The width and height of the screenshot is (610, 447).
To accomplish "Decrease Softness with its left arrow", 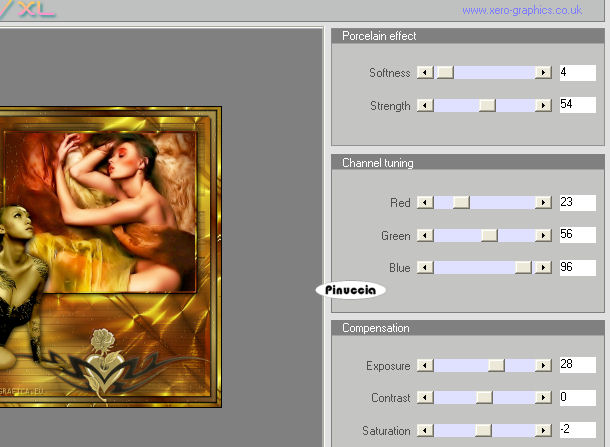I will pos(425,72).
